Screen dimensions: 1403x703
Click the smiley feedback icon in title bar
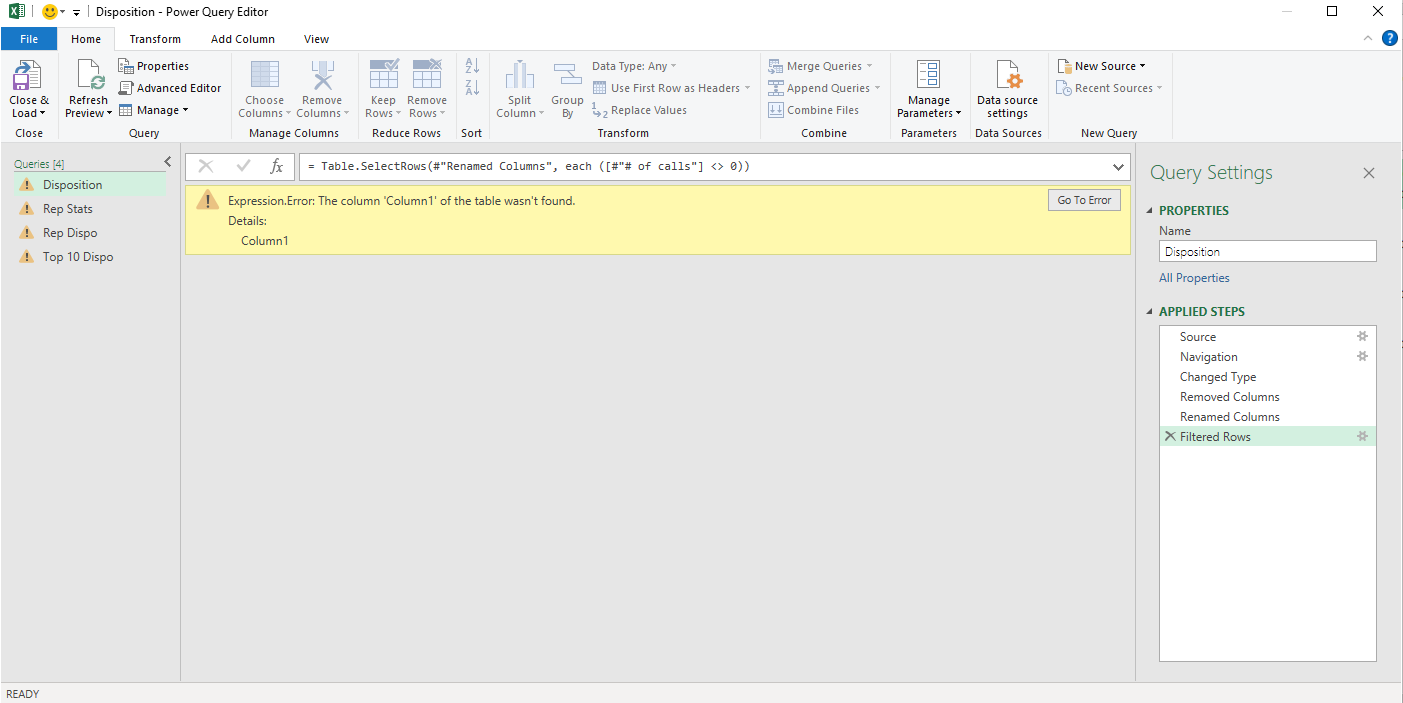(x=50, y=12)
